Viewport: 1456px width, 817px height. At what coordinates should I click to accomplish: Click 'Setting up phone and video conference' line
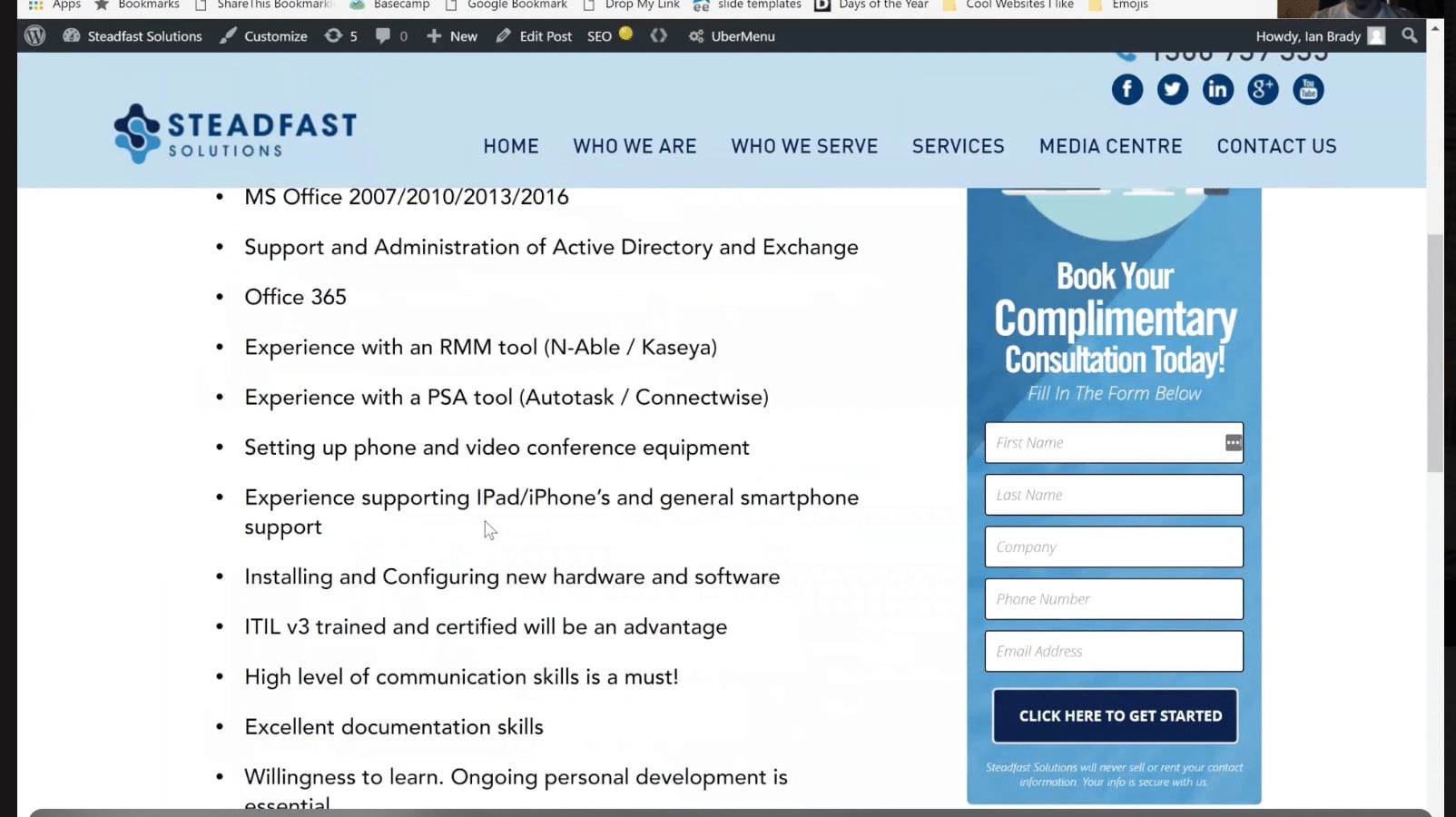pyautogui.click(x=497, y=448)
